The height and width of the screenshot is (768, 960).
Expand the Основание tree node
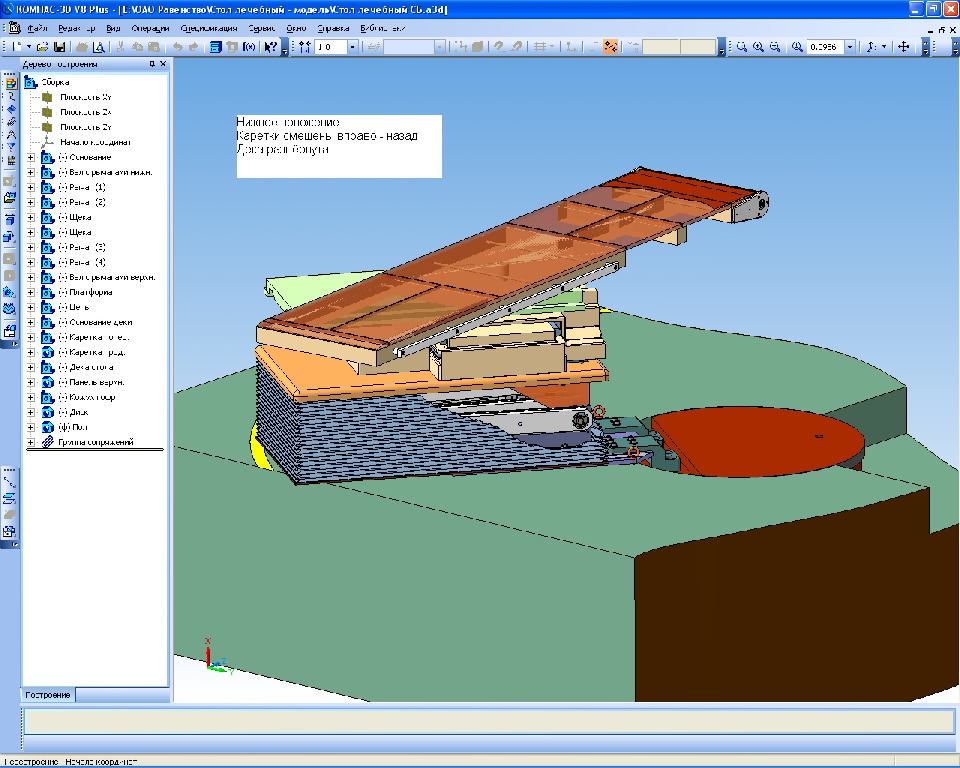coord(31,157)
